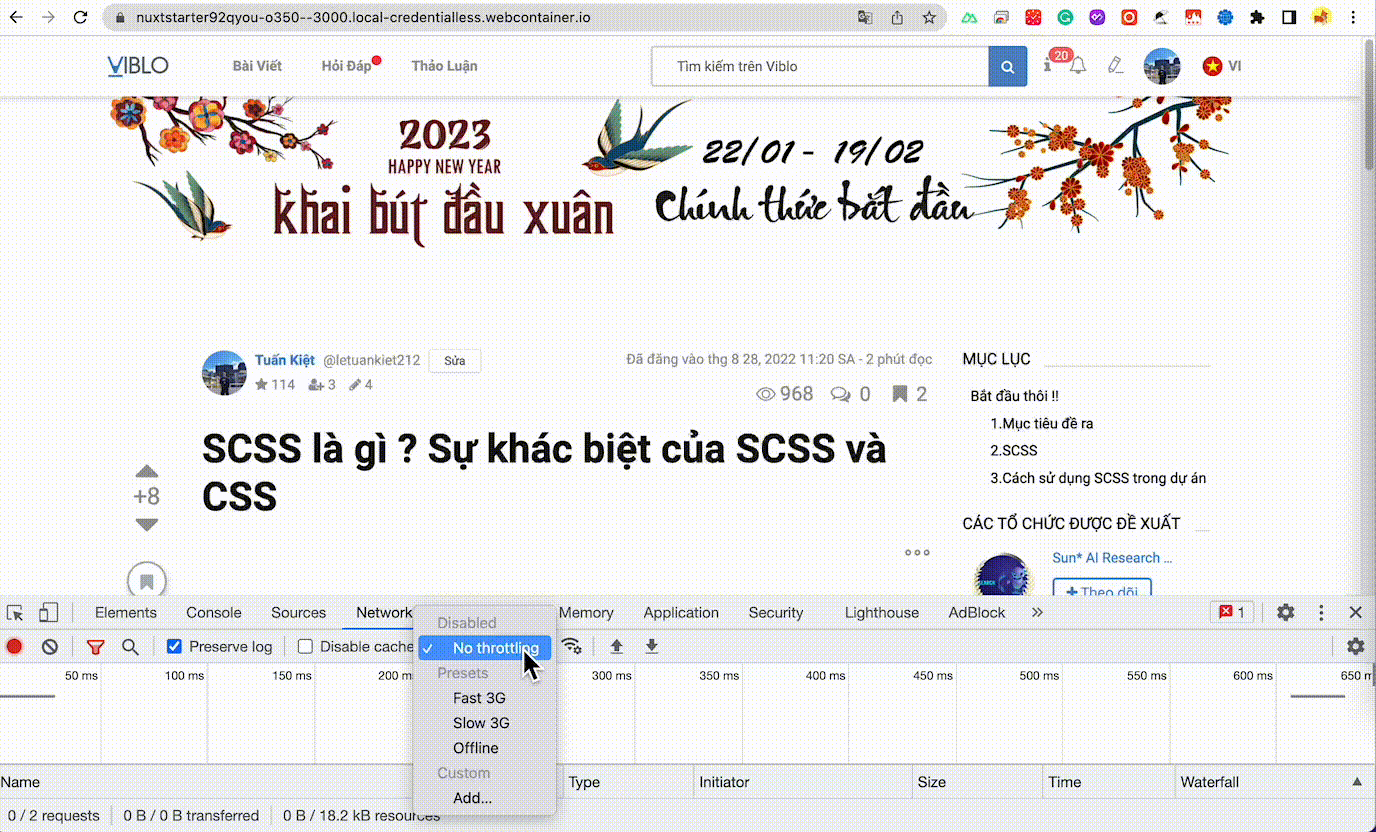This screenshot has height=832, width=1376.
Task: Activate the DevTools inspect element picker
Action: [15, 613]
